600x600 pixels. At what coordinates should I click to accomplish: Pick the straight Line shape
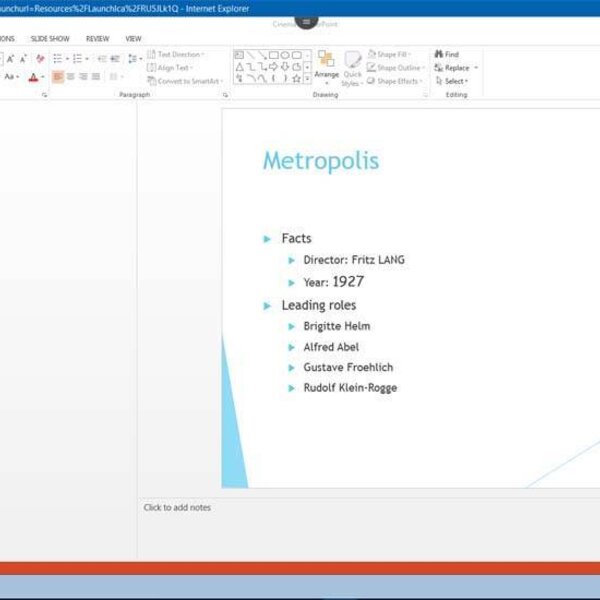pos(251,55)
